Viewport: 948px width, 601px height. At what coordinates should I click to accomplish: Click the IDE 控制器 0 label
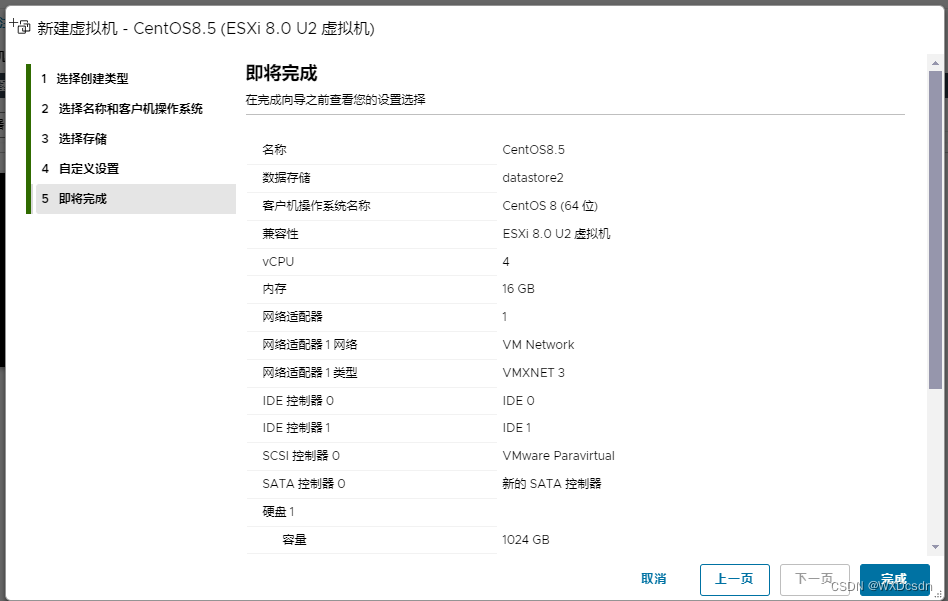click(298, 401)
